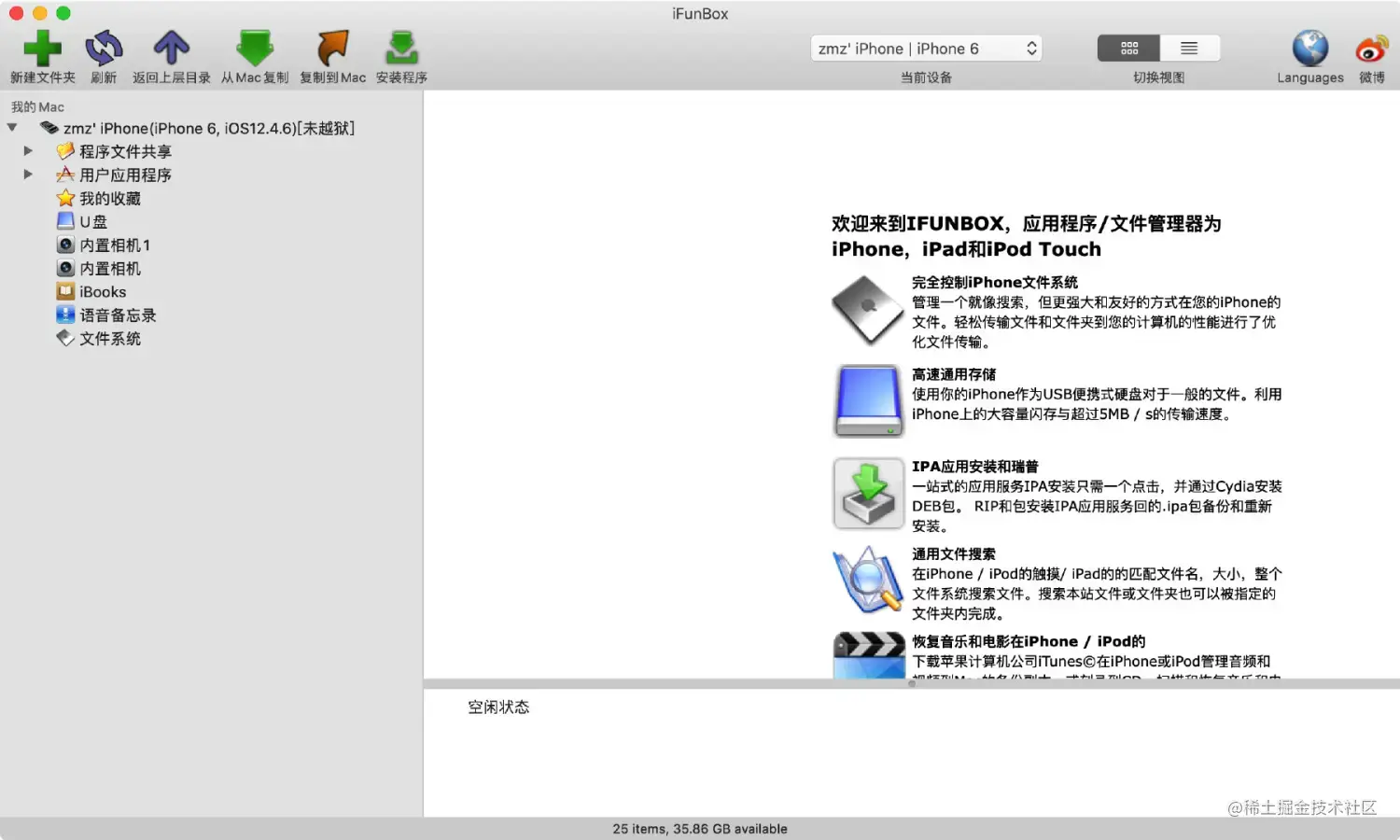1400x840 pixels.
Task: Click the 完全控制iPhone文件系统 disk image
Action: (868, 310)
